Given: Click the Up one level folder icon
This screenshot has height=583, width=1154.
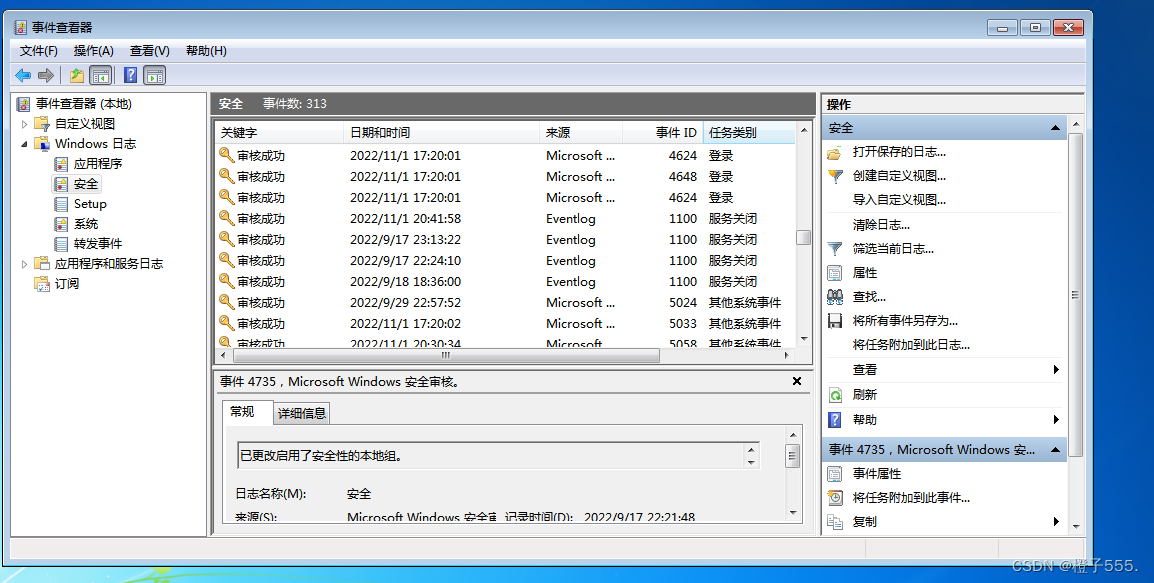Looking at the screenshot, I should (77, 75).
